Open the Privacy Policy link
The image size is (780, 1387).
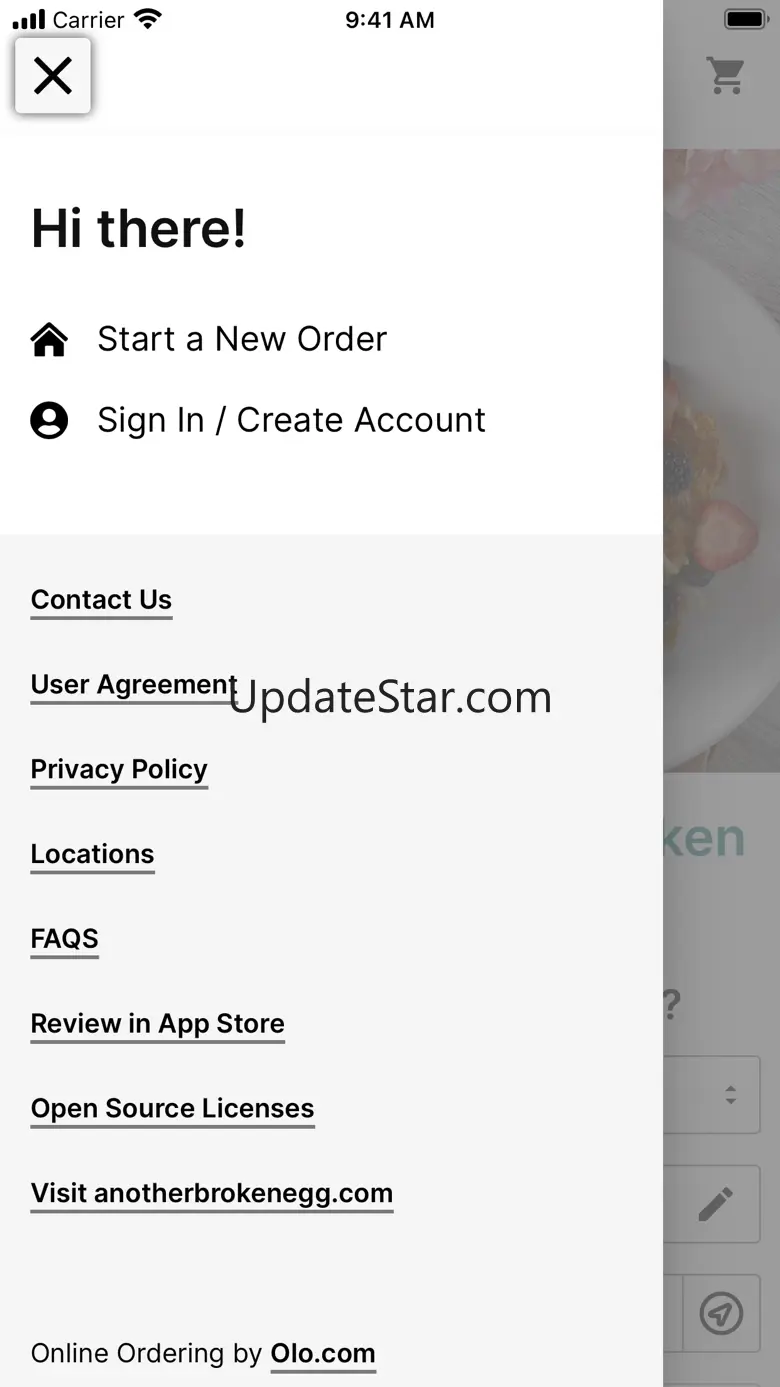coord(119,770)
